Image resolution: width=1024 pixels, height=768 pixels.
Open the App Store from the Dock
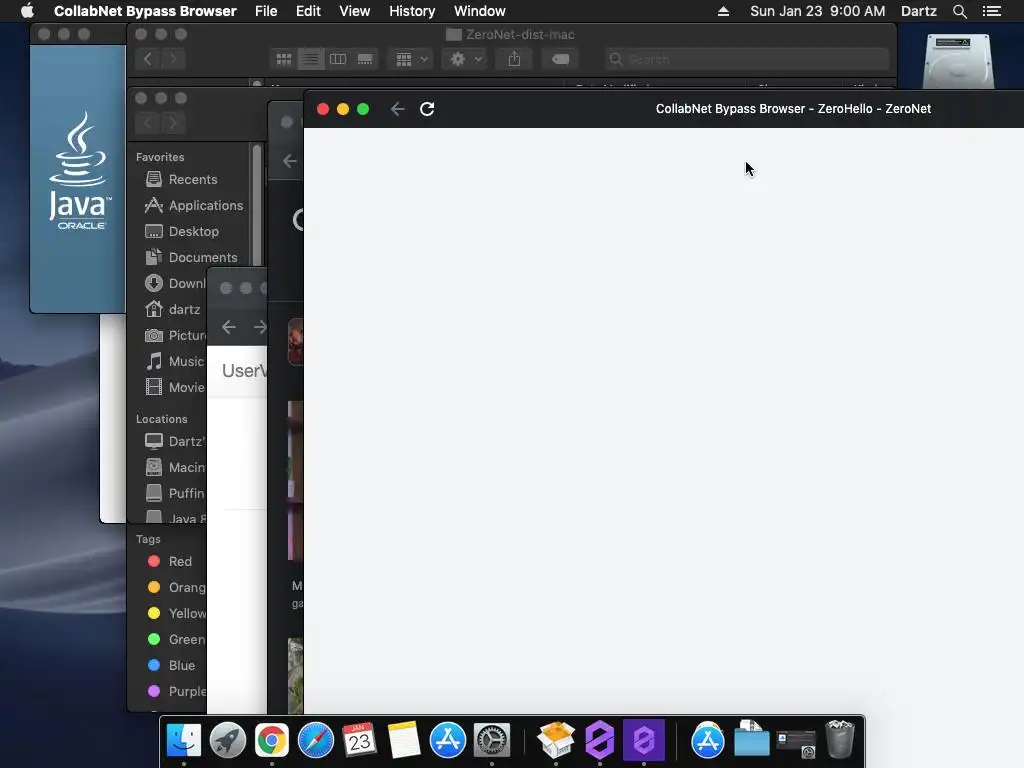(447, 741)
